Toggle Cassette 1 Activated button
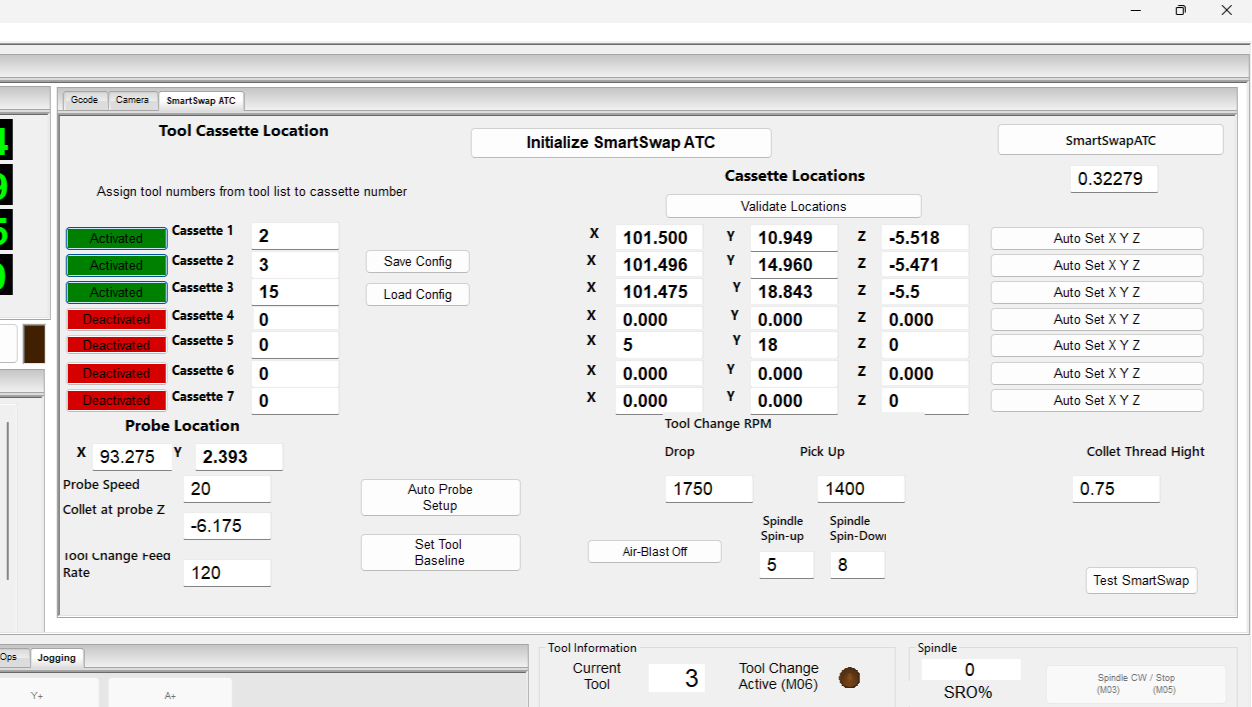The width and height of the screenshot is (1252, 707). (116, 238)
